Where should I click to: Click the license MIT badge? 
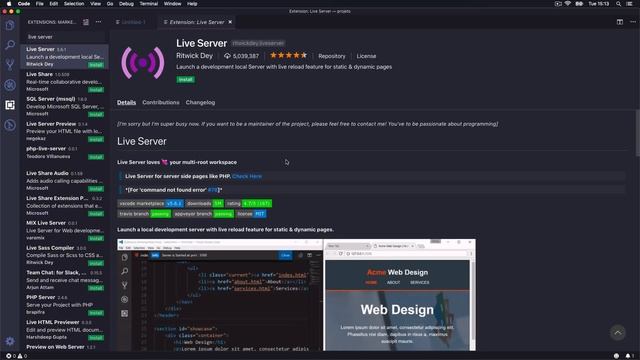(x=251, y=213)
